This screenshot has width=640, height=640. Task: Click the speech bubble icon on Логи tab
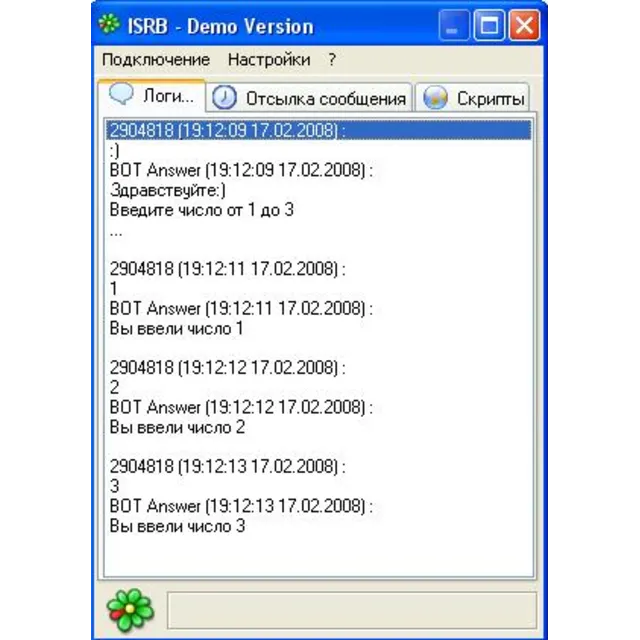pos(121,94)
